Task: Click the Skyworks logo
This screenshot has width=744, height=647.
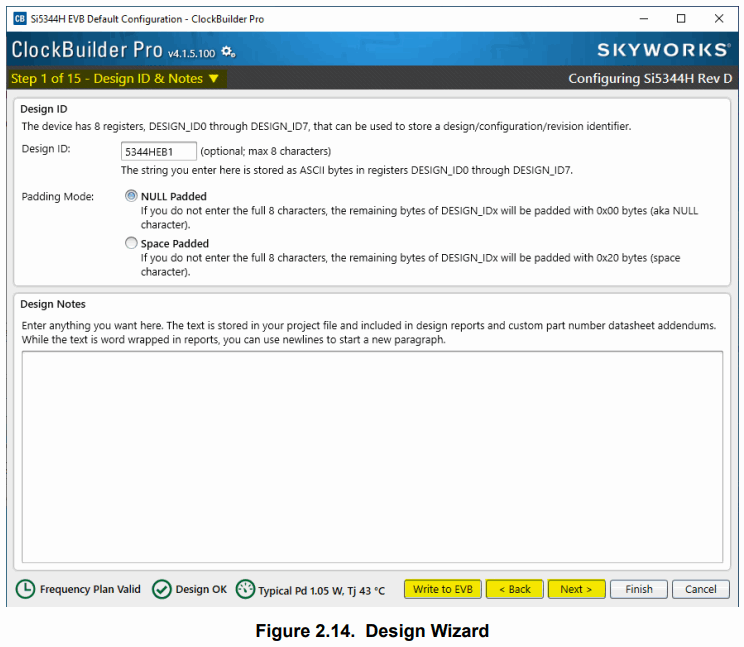Action: tap(663, 50)
